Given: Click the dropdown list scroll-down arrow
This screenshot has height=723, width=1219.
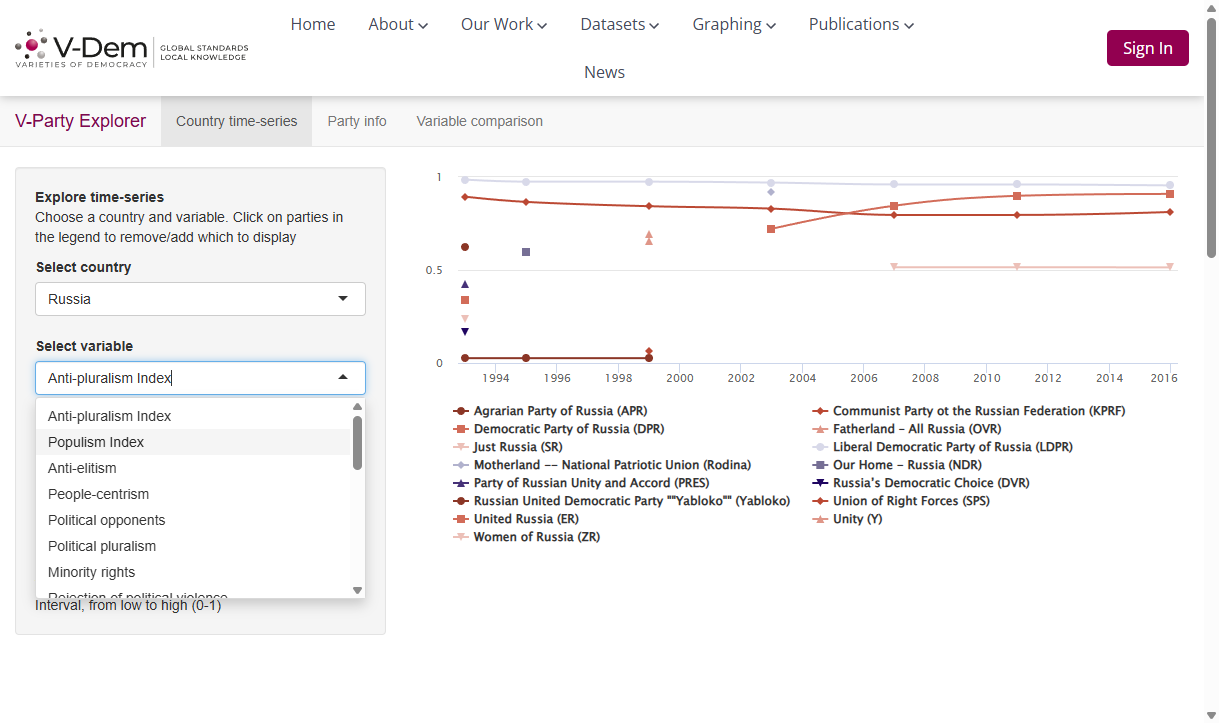Looking at the screenshot, I should 357,590.
